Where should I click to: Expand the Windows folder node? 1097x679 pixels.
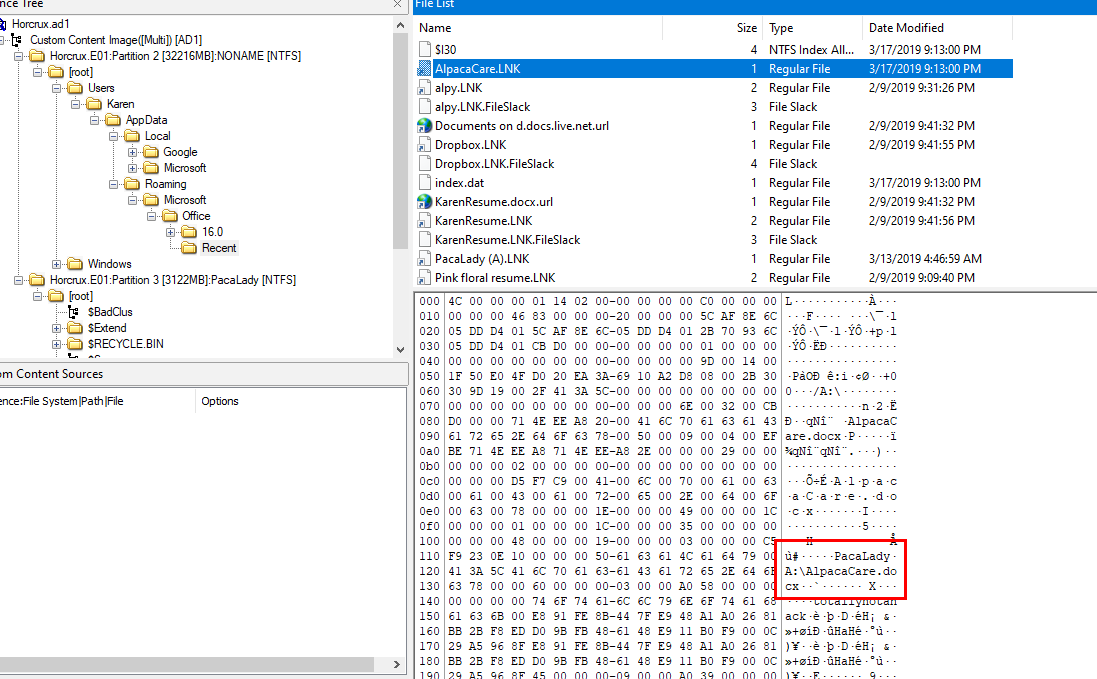56,264
